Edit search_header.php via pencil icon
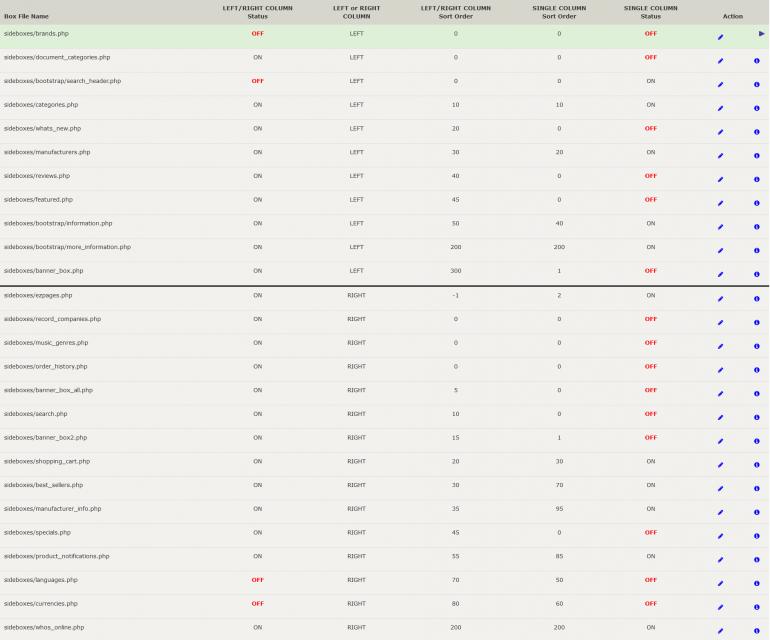 (x=720, y=84)
